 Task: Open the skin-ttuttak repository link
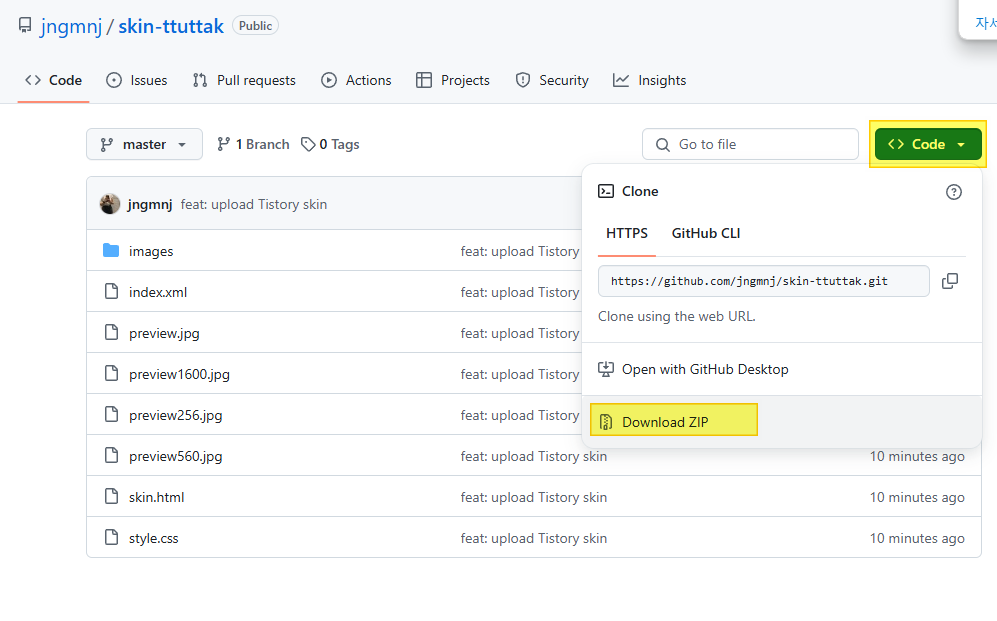[x=170, y=26]
